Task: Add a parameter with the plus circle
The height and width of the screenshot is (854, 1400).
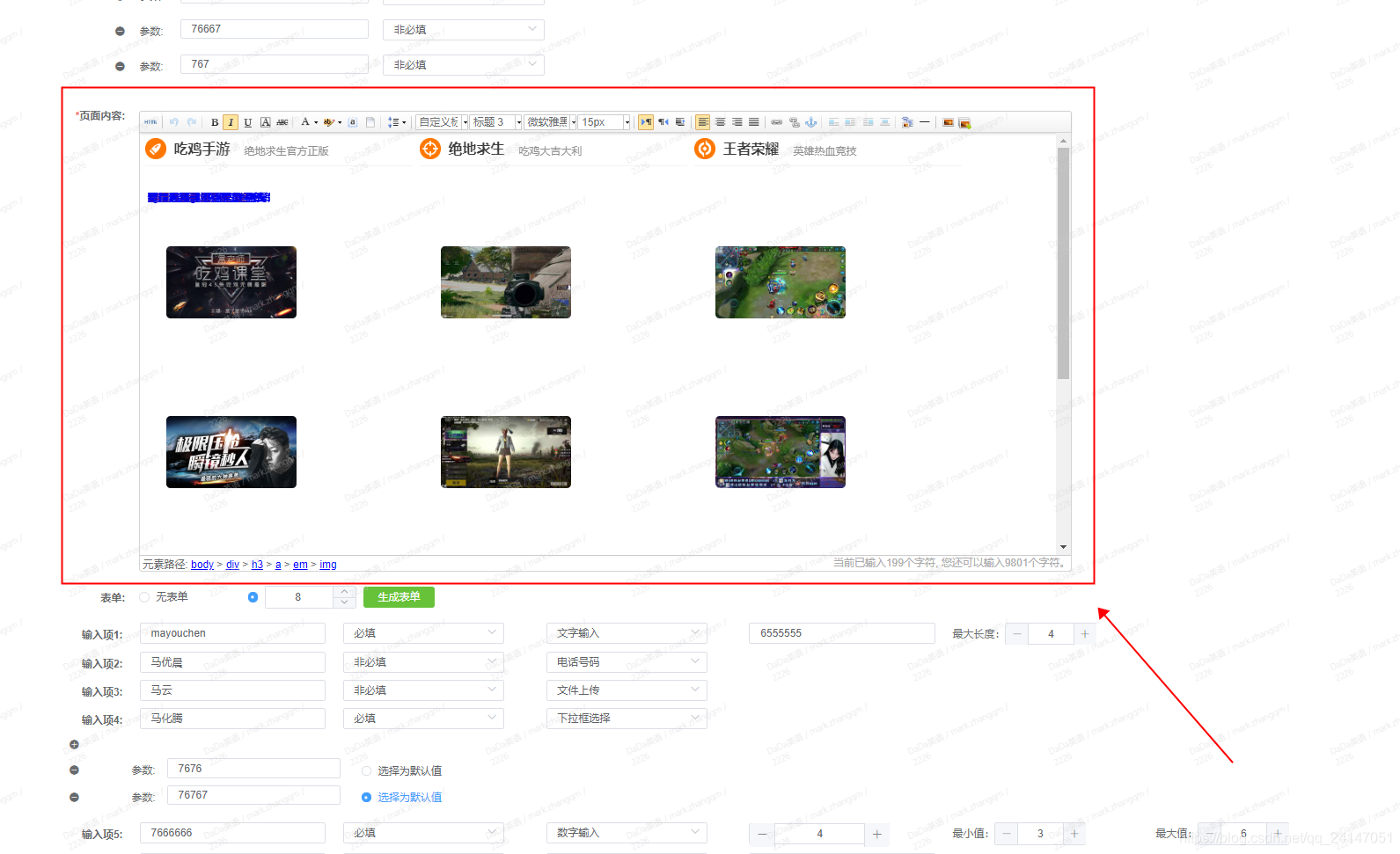Action: (x=74, y=744)
